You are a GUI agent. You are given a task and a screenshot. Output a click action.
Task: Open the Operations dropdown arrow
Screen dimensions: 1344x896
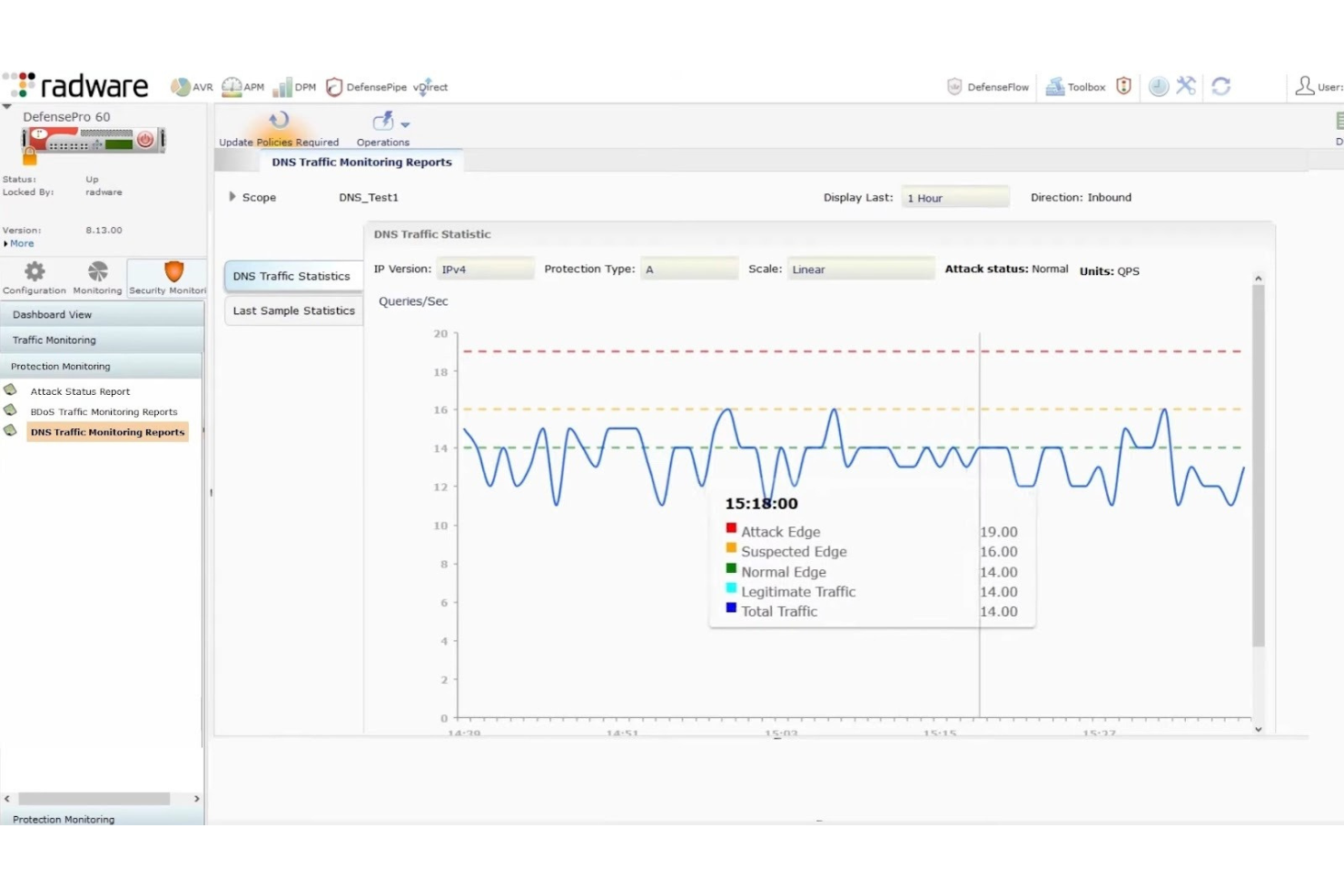405,124
